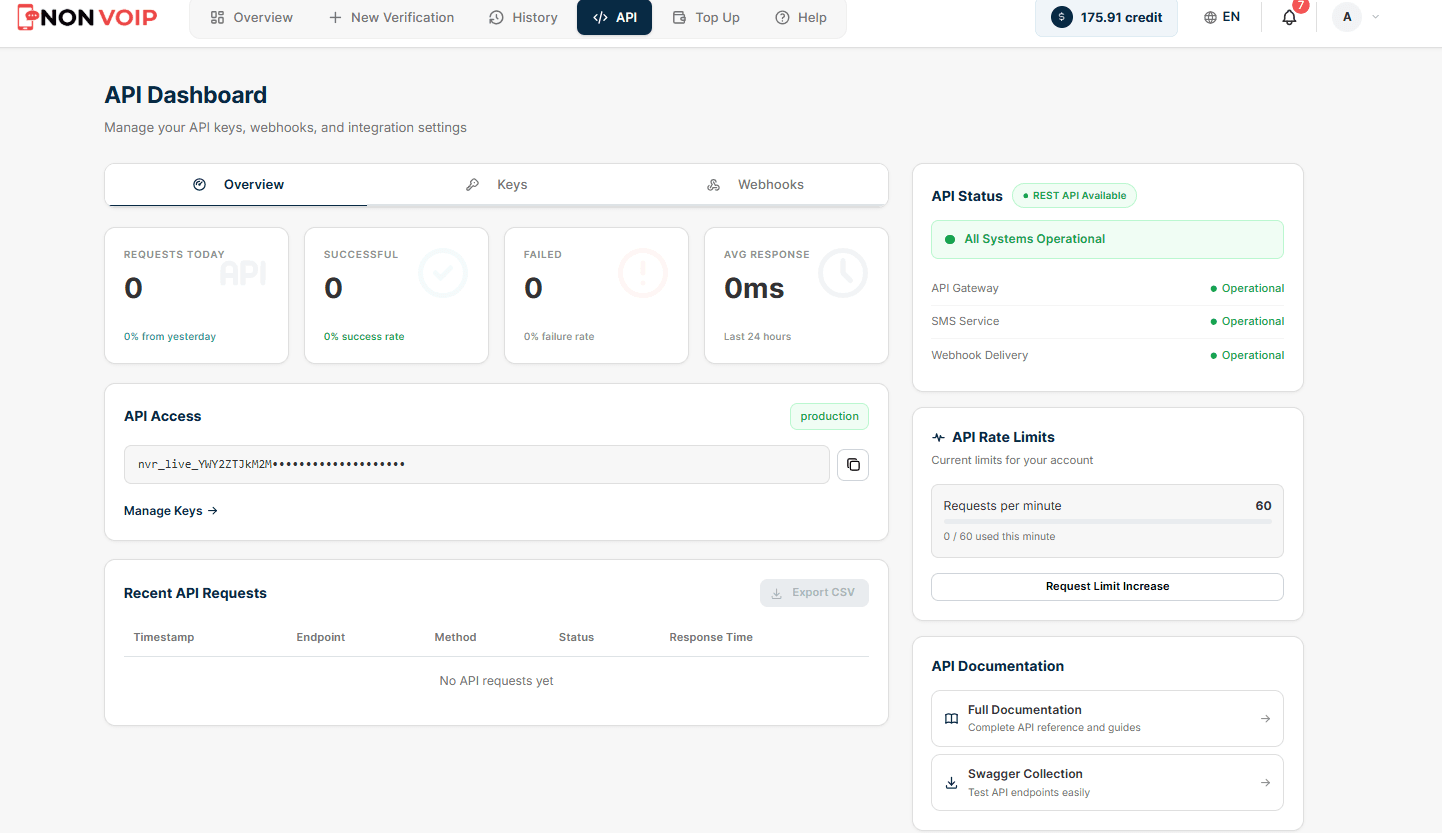1442x833 pixels.
Task: Open the EN language selector
Action: point(1222,17)
